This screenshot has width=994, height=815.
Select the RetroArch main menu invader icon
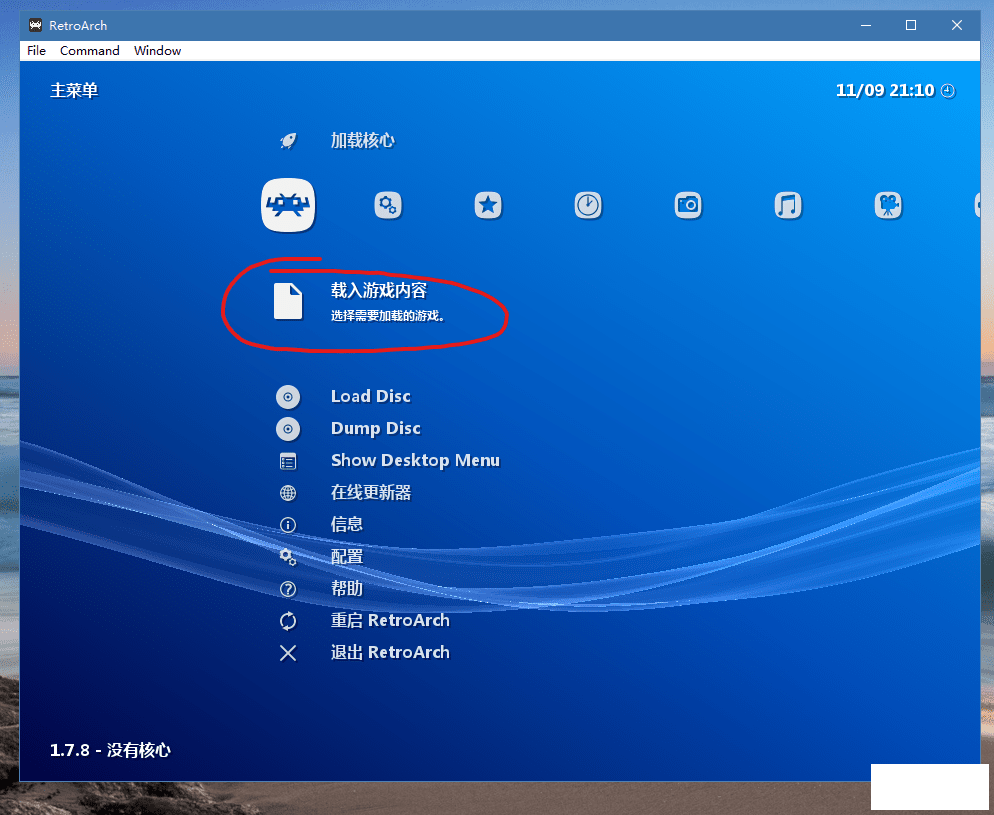tap(288, 205)
